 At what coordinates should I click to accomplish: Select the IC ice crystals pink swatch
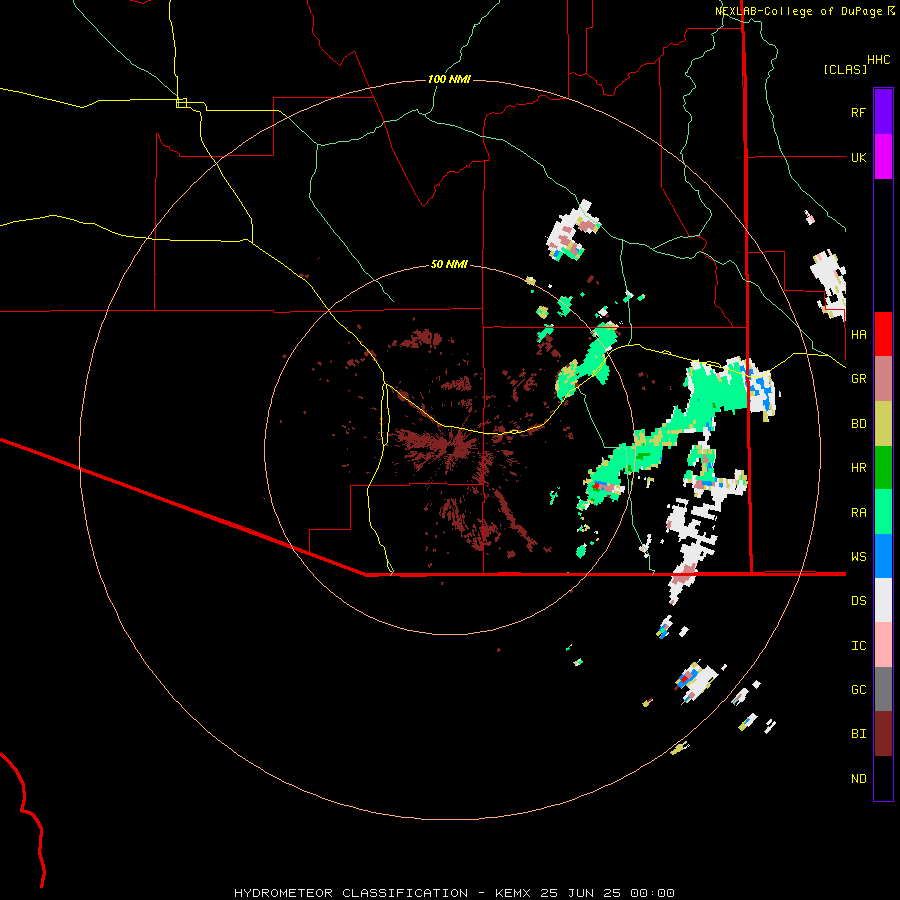coord(883,645)
